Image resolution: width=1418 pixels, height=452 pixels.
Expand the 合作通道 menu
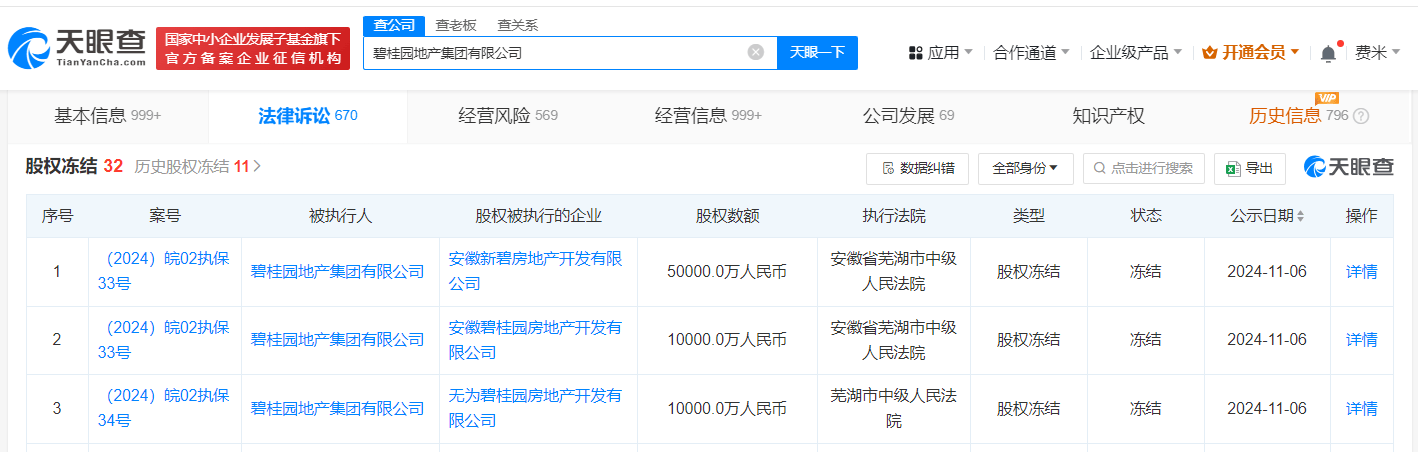coord(1031,52)
